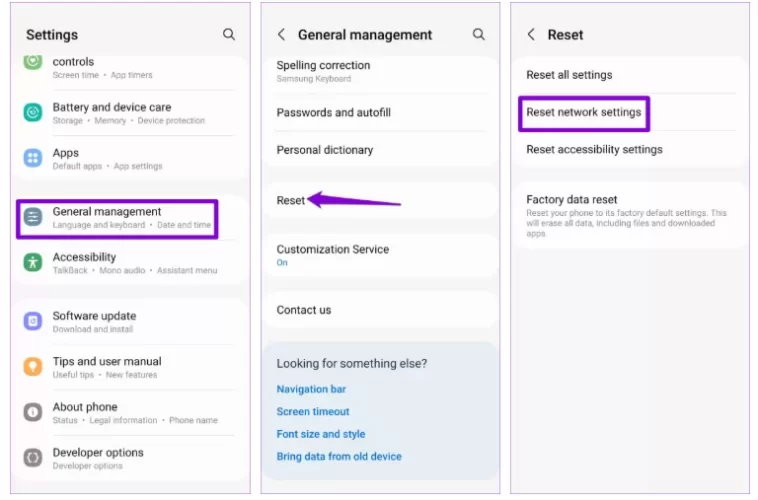Tap the Tips and user manual icon
Viewport: 758px width, 500px height.
pyautogui.click(x=33, y=366)
